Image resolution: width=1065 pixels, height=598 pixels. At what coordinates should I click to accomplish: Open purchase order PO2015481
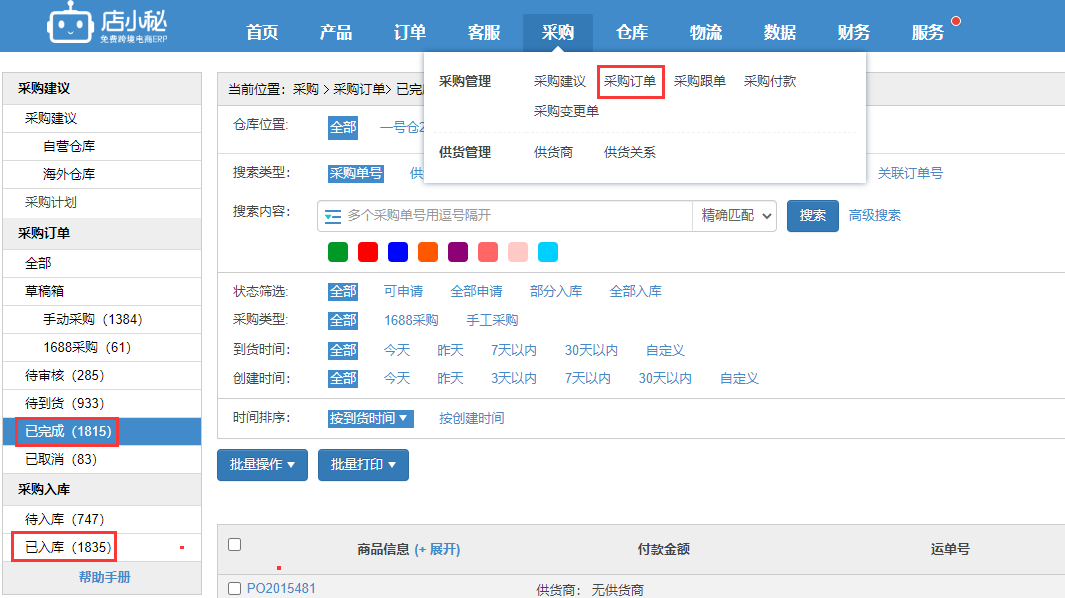(281, 588)
